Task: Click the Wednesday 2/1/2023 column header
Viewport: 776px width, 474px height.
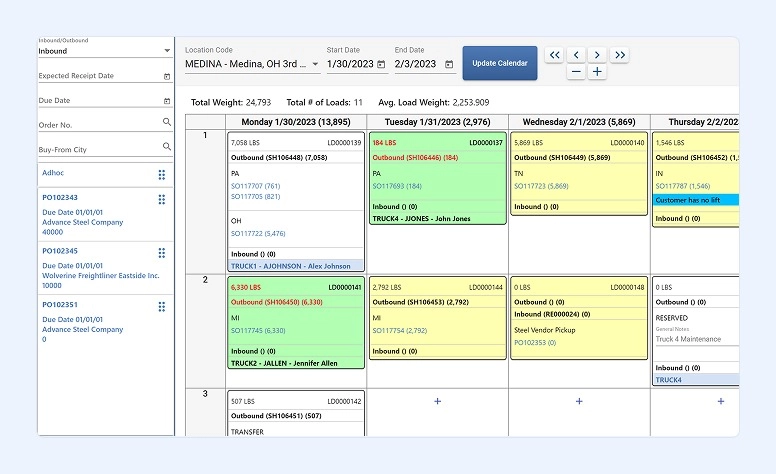Action: point(579,122)
